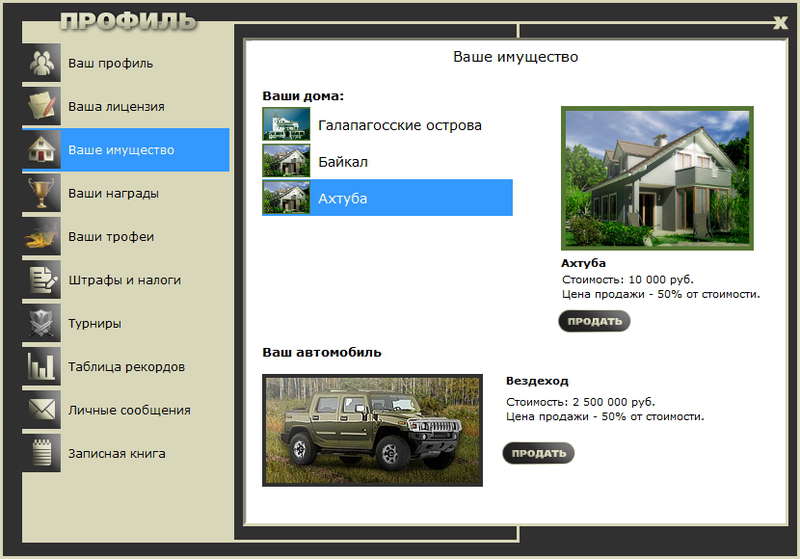Click the bold Ахтуба name under photo
This screenshot has width=800, height=559.
click(584, 263)
